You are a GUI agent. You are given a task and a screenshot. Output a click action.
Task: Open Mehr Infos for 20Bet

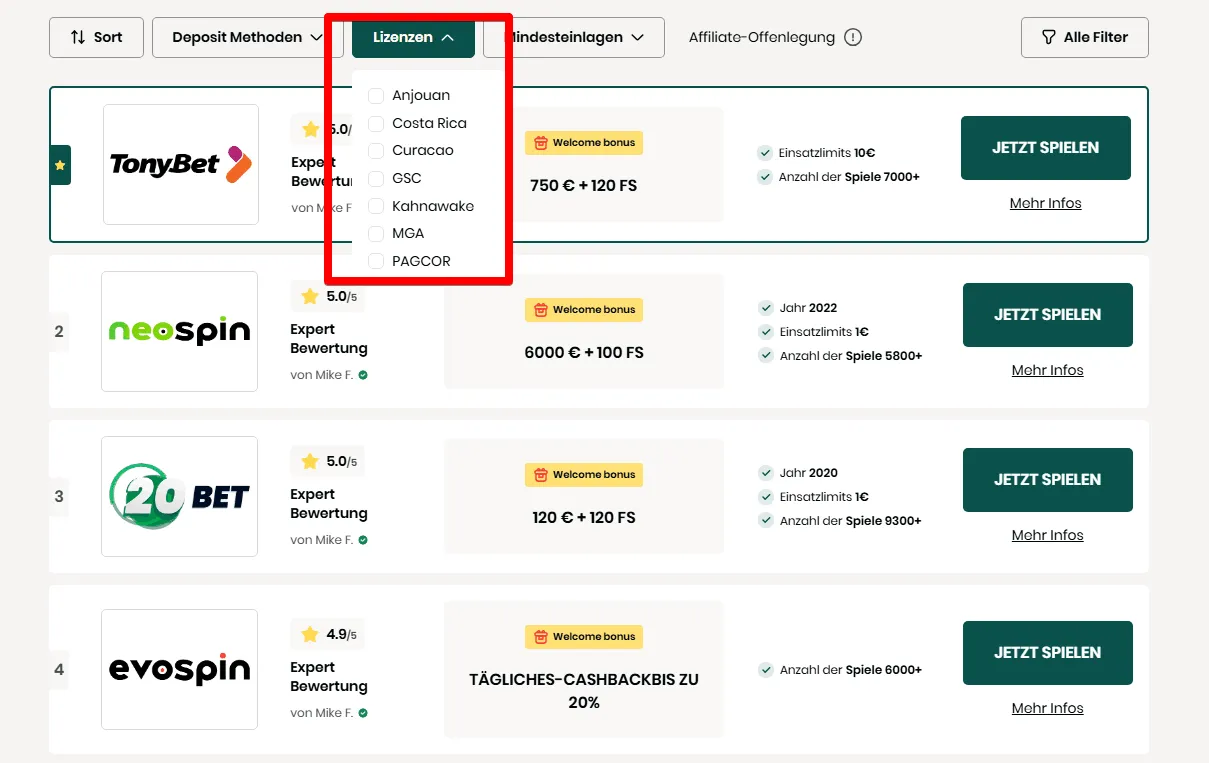point(1048,535)
